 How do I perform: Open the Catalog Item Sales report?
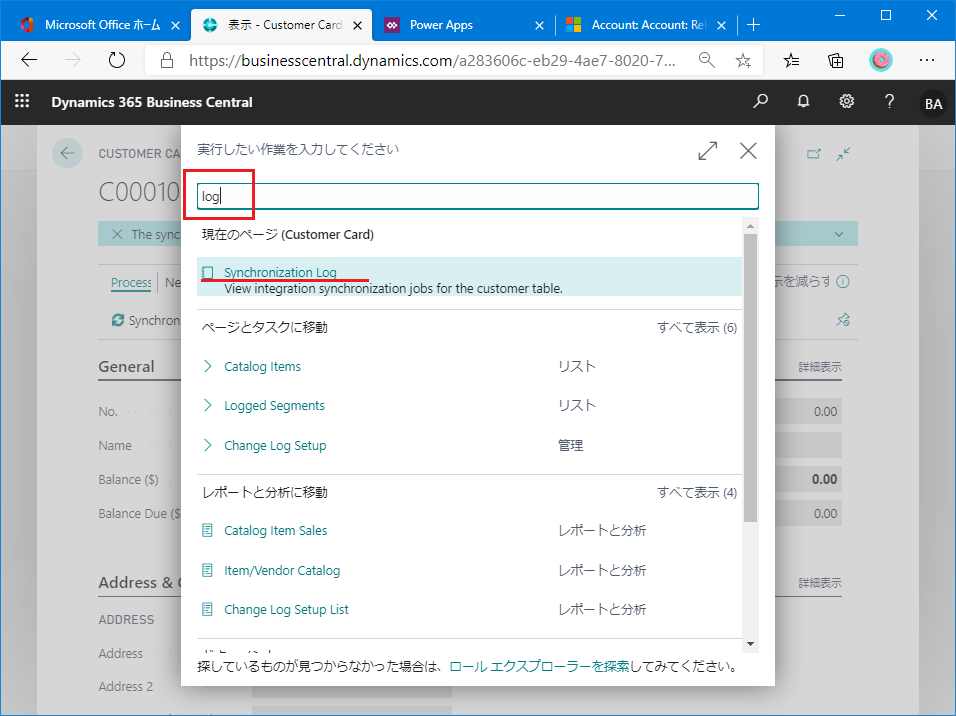click(276, 531)
